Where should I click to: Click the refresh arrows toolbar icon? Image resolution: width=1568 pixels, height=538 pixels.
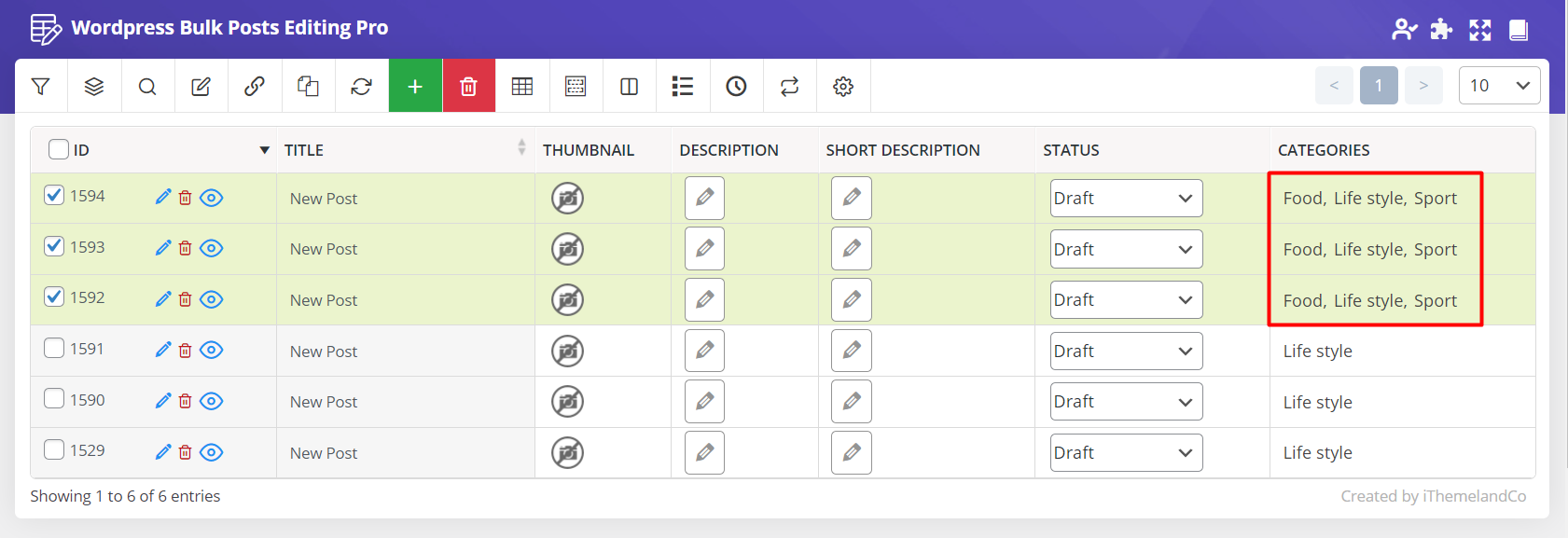(361, 87)
